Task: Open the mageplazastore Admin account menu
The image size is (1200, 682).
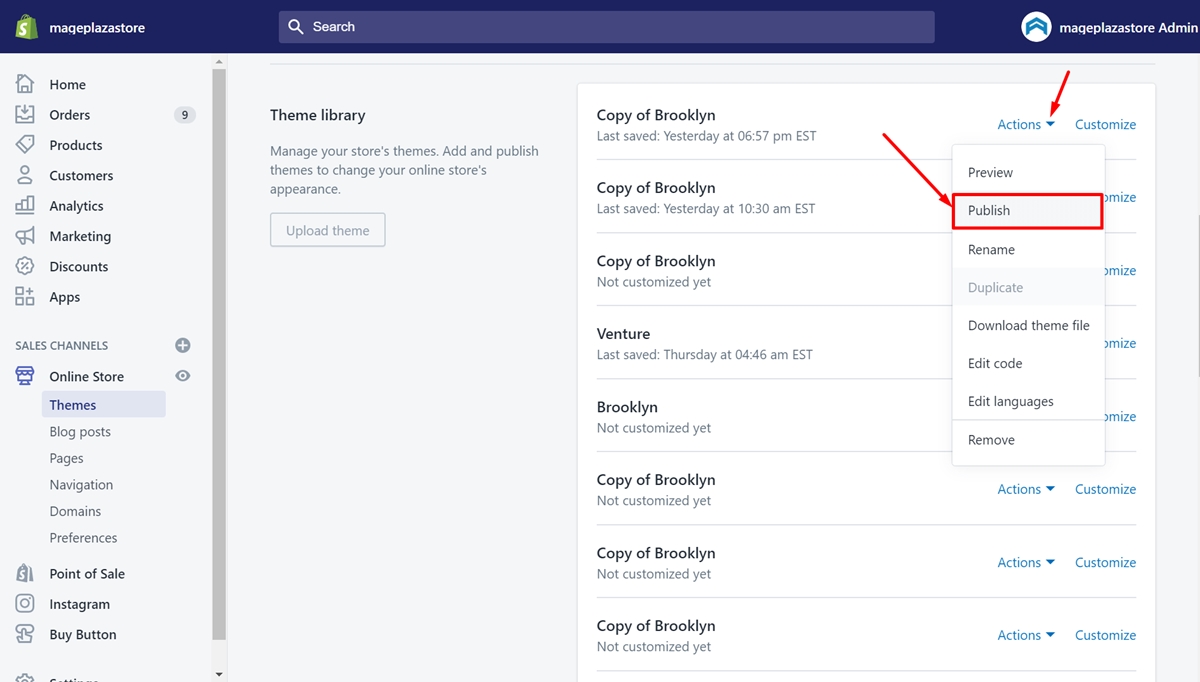Action: click(1109, 27)
